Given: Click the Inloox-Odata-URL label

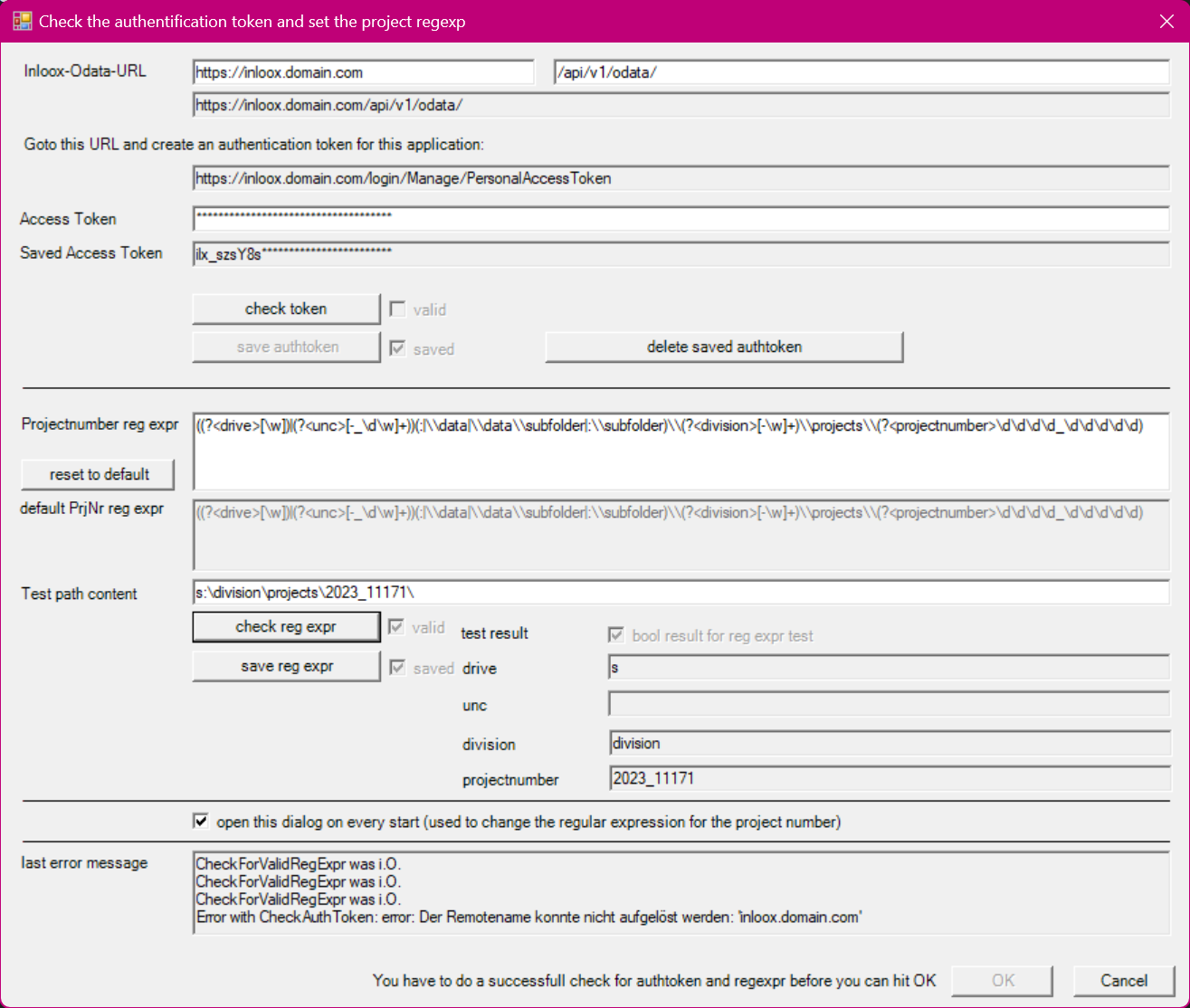Looking at the screenshot, I should tap(85, 71).
